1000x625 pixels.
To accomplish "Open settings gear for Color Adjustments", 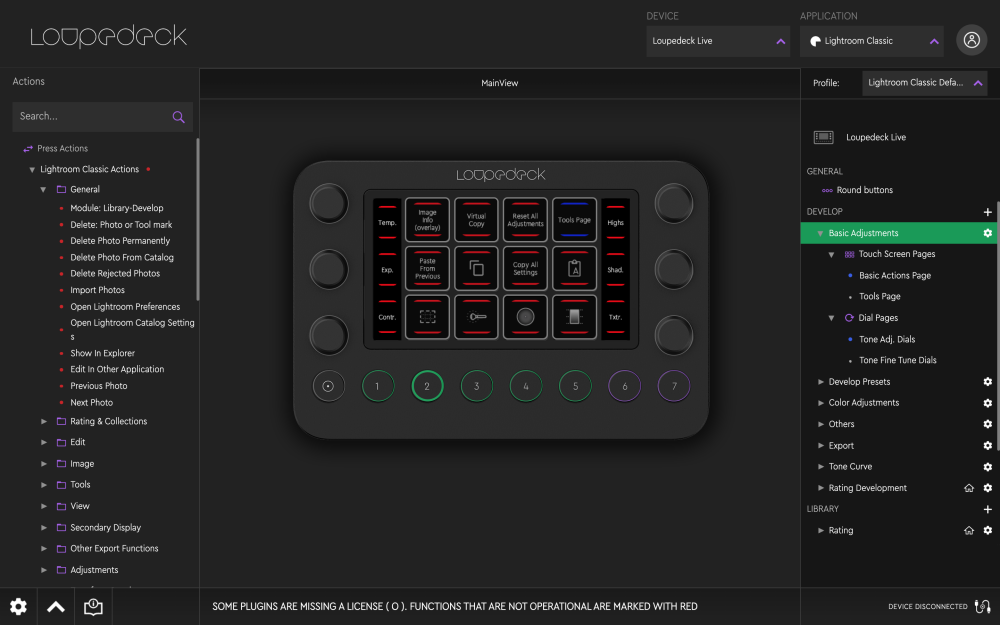I will [987, 402].
